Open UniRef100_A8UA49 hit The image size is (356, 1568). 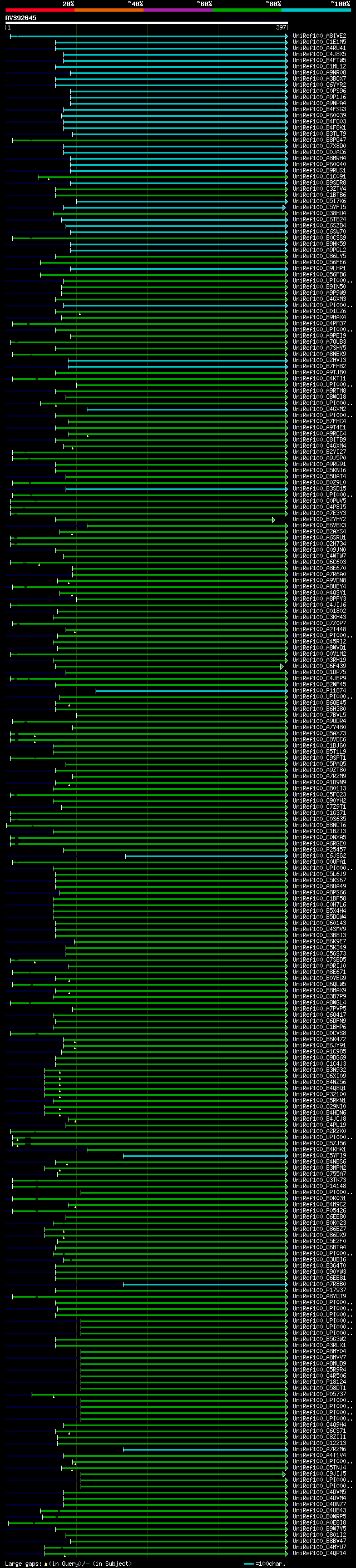click(x=319, y=887)
